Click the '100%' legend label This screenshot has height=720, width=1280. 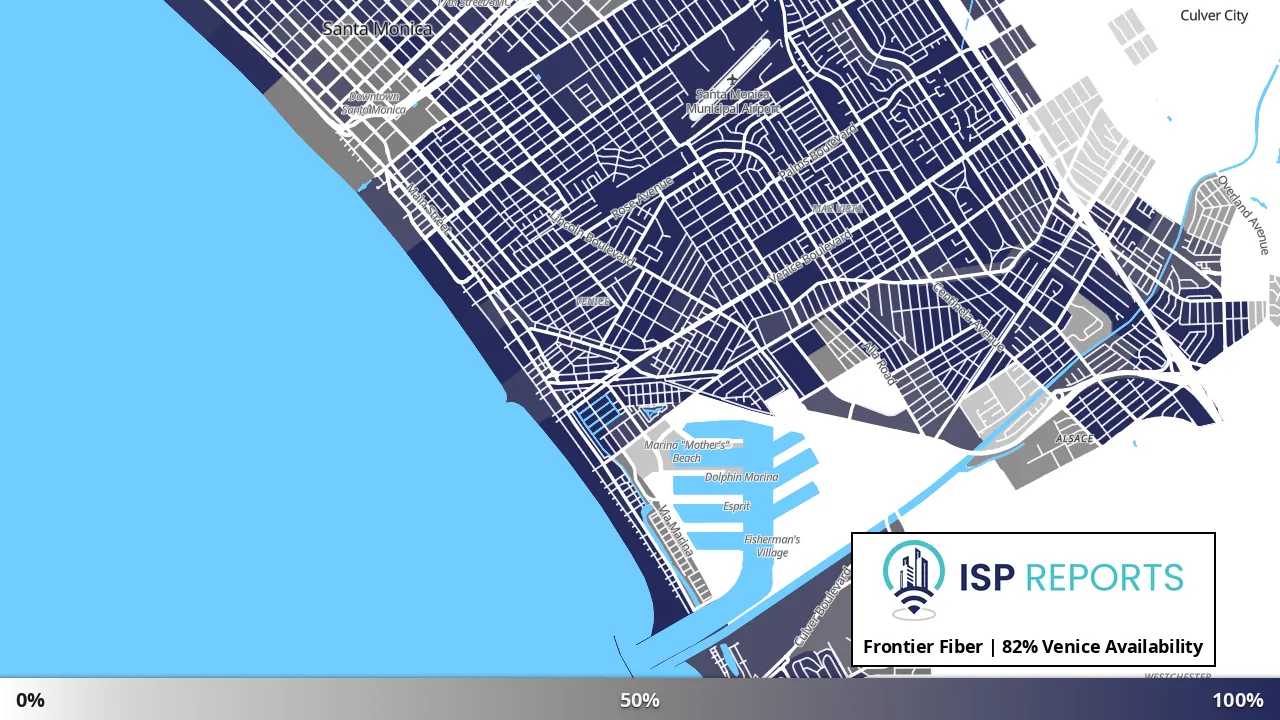[x=1238, y=700]
